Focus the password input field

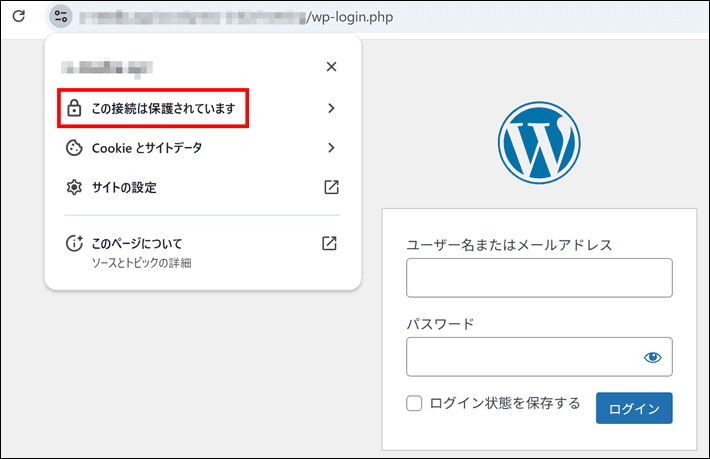point(539,357)
